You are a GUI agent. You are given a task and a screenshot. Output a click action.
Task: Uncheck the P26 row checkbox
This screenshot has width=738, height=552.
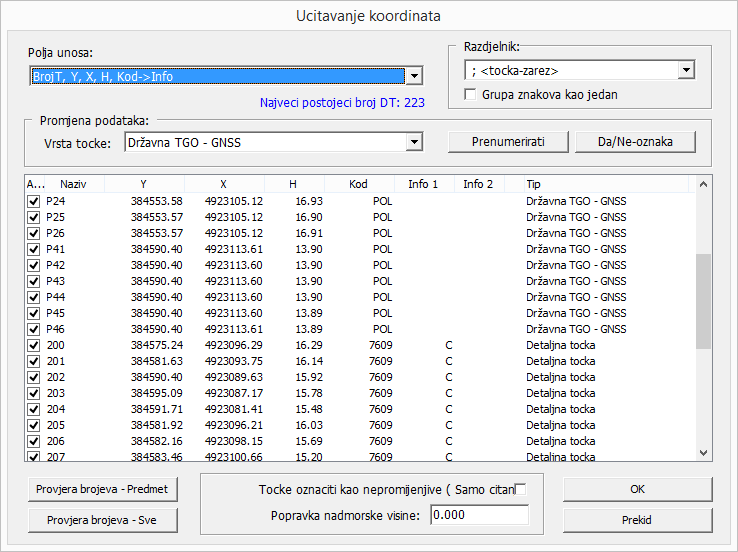click(x=33, y=233)
